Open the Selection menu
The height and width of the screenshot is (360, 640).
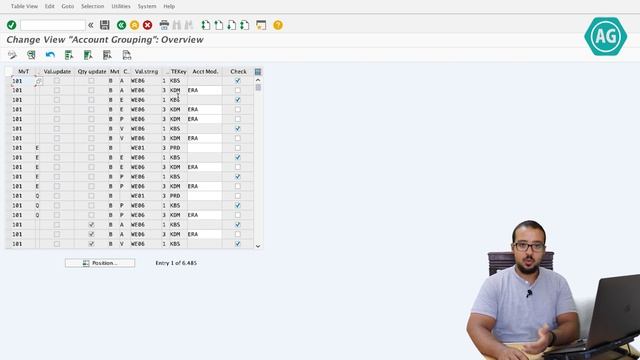(93, 6)
